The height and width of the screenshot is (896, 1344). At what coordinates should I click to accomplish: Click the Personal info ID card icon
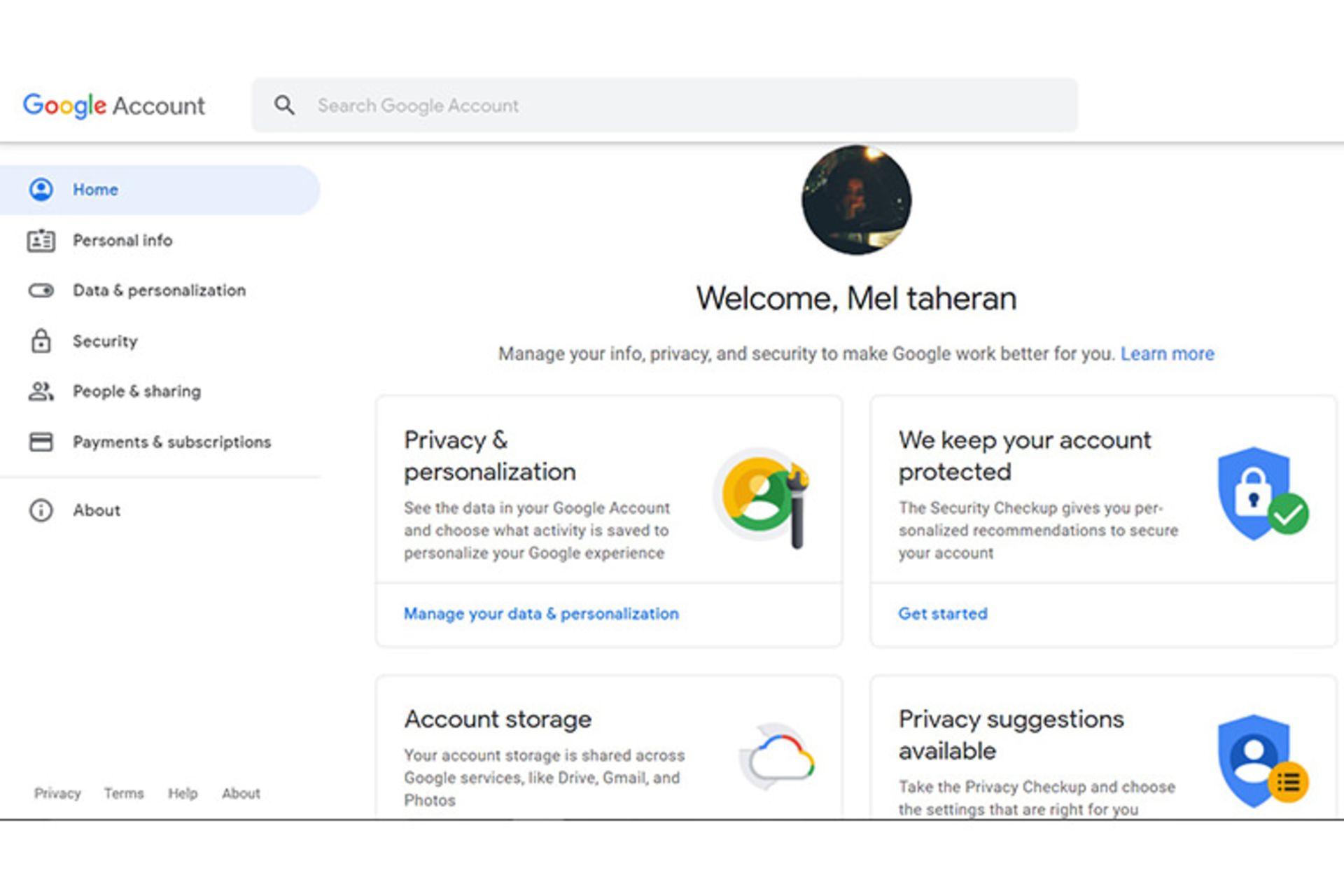[41, 240]
